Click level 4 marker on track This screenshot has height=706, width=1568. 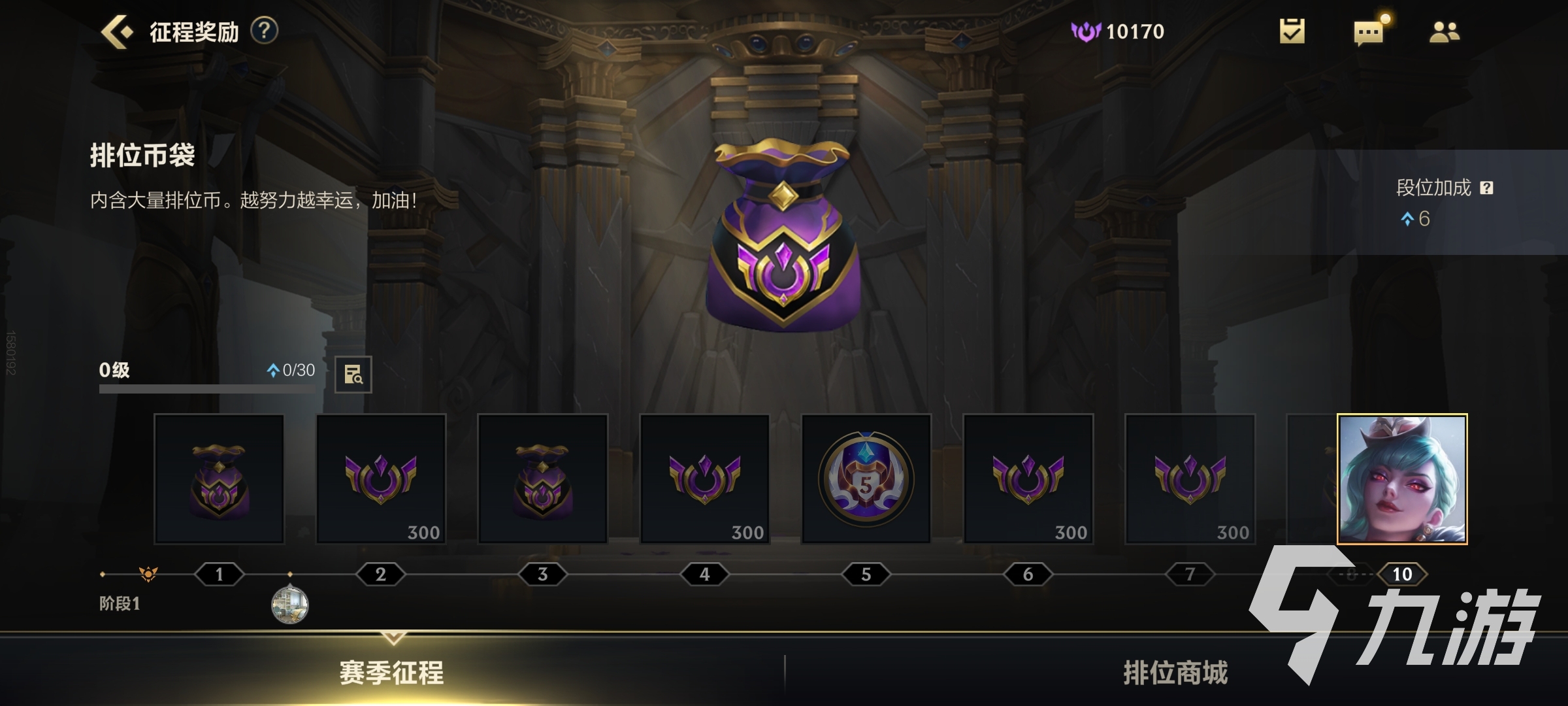pyautogui.click(x=704, y=574)
